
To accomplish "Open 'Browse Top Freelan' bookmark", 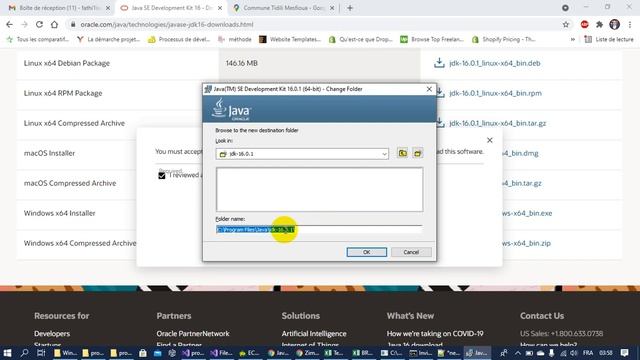I will pyautogui.click(x=432, y=40).
